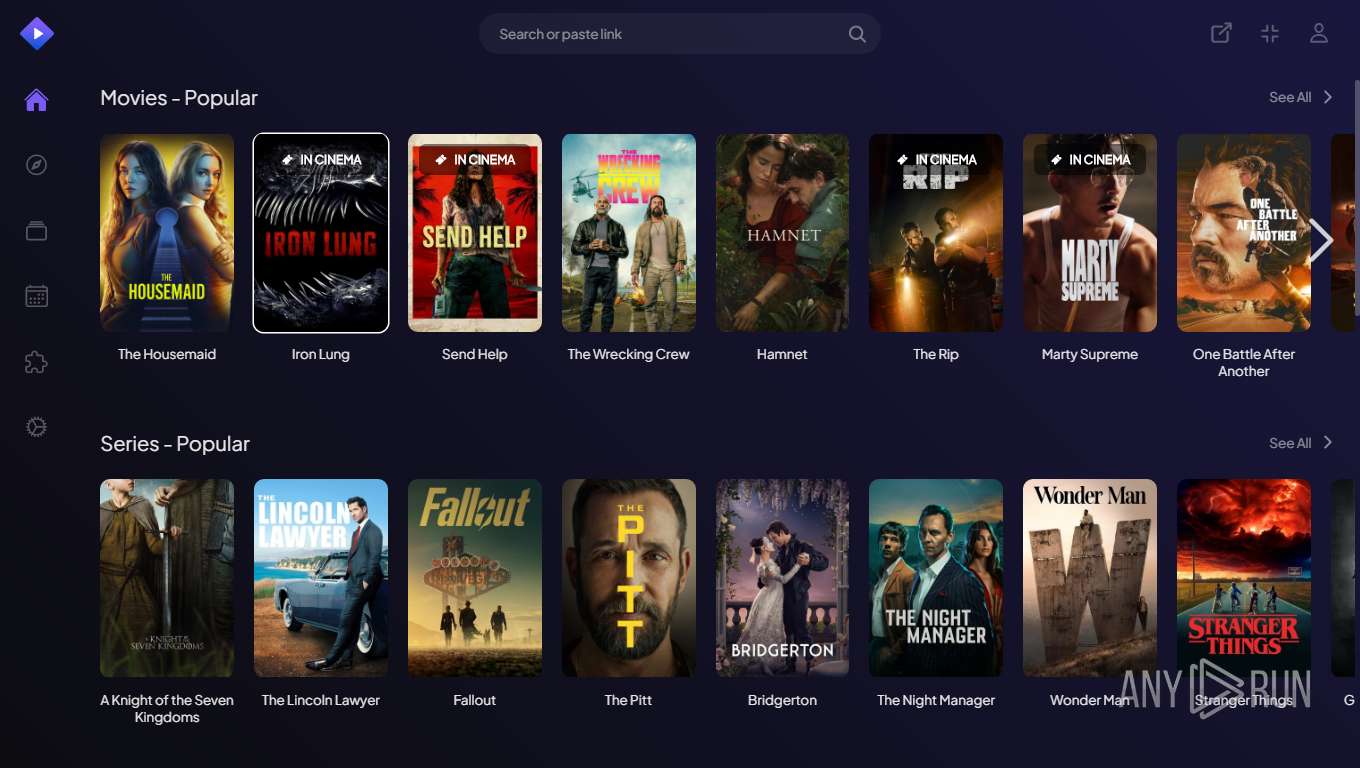Viewport: 1360px width, 768px height.
Task: Open The Rip movie poster
Action: tap(936, 233)
